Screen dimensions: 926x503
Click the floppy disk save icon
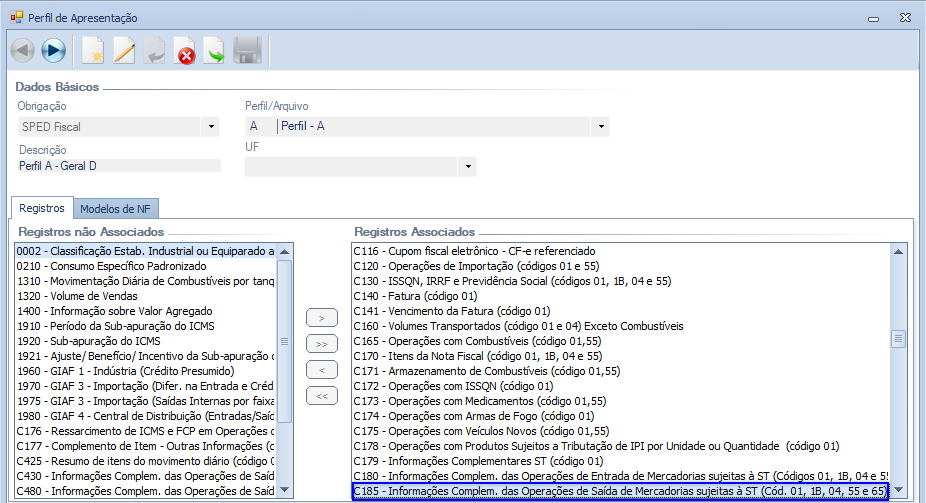pyautogui.click(x=247, y=50)
